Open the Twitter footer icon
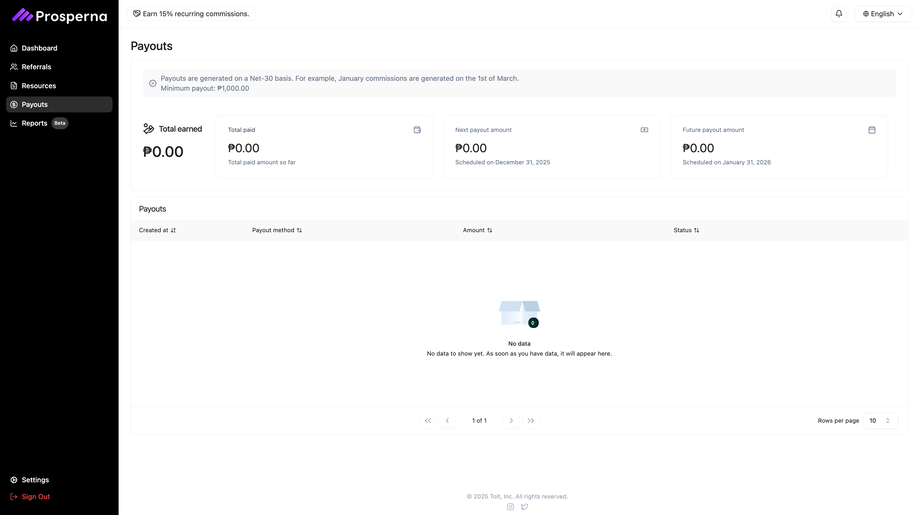Image resolution: width=920 pixels, height=515 pixels. coord(525,507)
